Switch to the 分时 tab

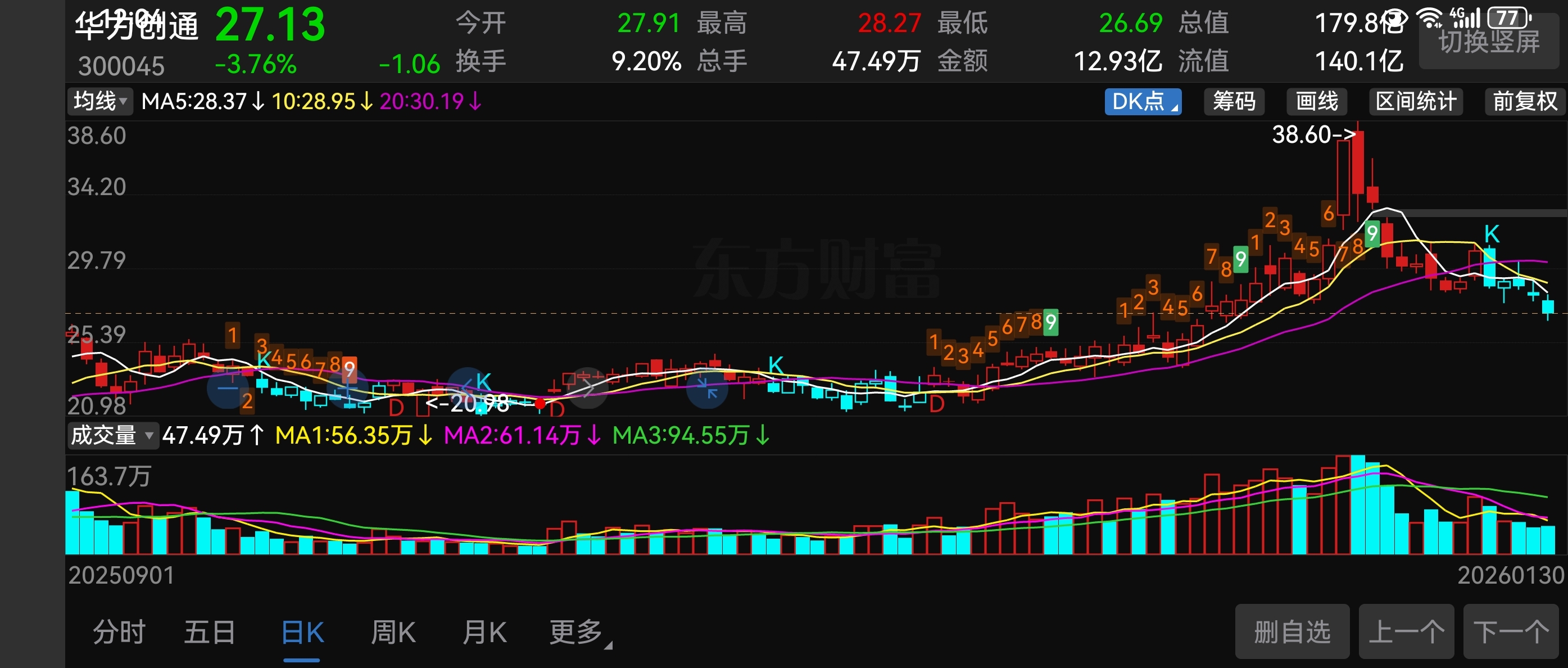coord(119,632)
